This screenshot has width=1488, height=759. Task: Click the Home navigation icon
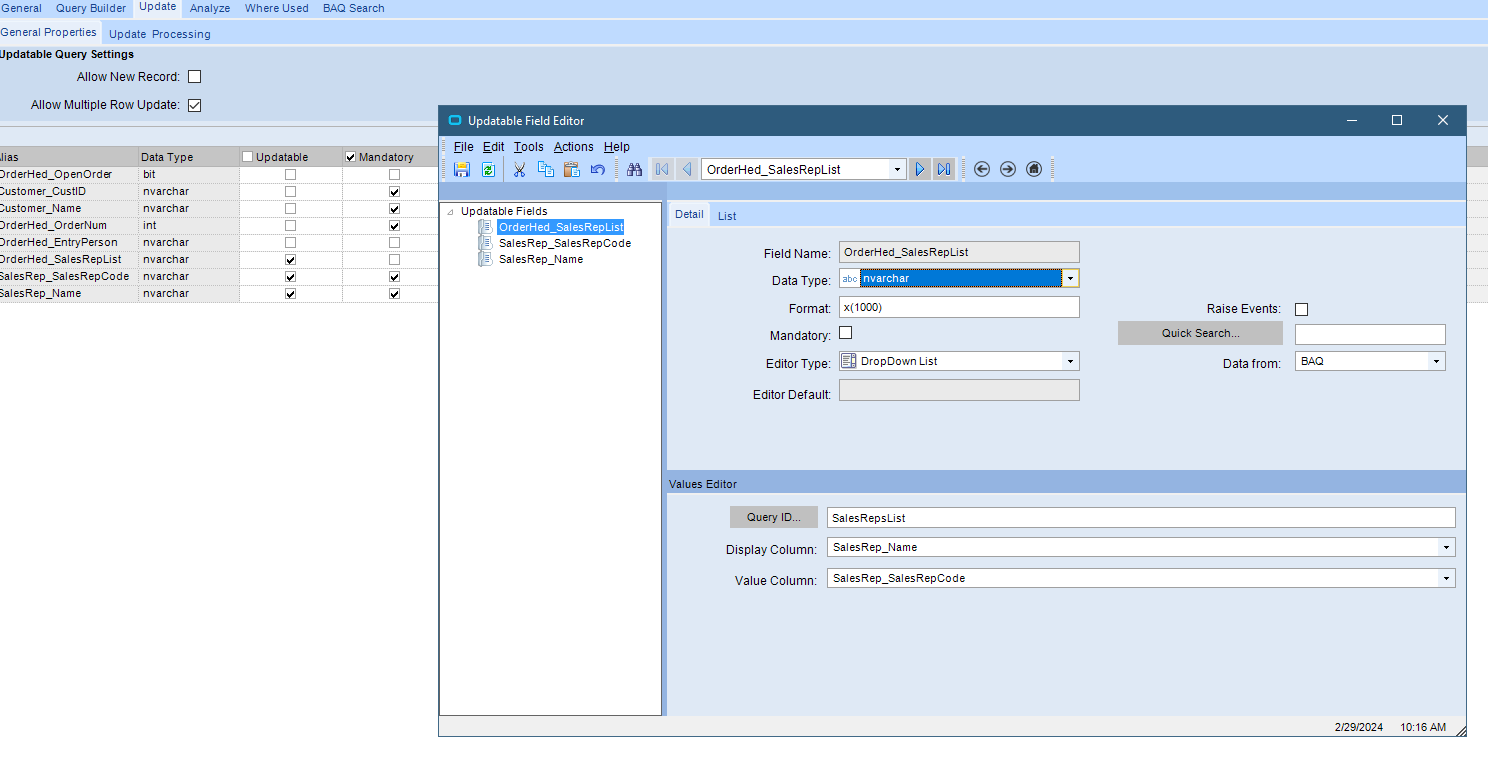coord(1034,169)
